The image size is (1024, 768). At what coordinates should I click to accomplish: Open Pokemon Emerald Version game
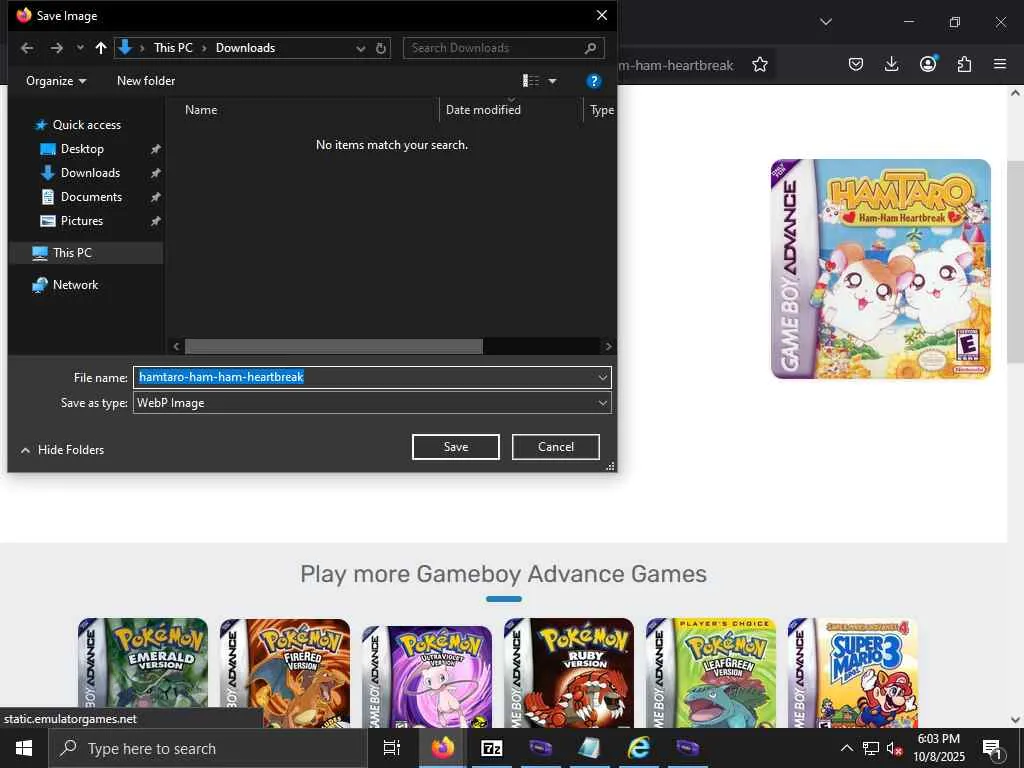(x=143, y=673)
